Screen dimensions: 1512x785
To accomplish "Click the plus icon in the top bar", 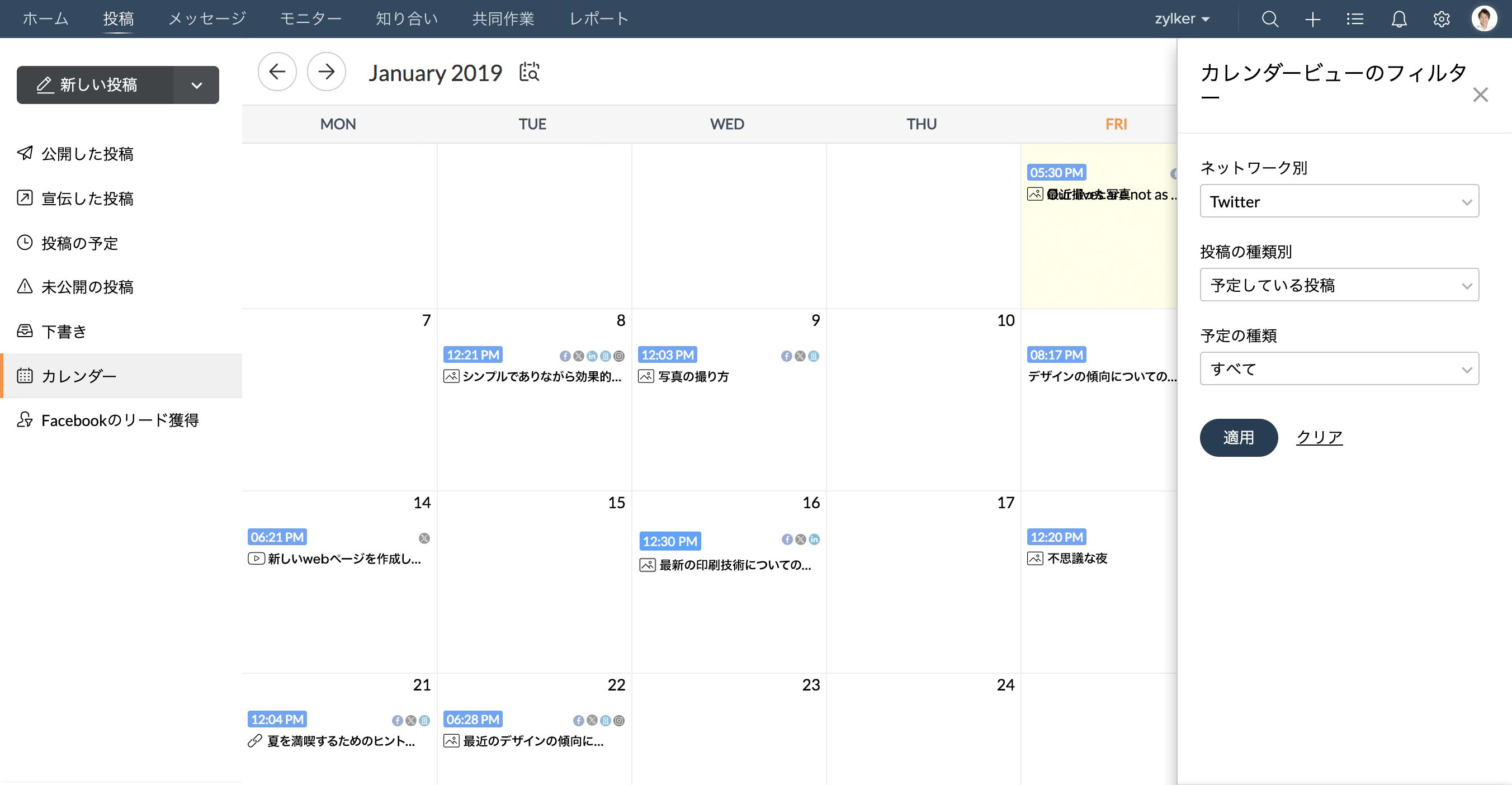I will (x=1312, y=19).
